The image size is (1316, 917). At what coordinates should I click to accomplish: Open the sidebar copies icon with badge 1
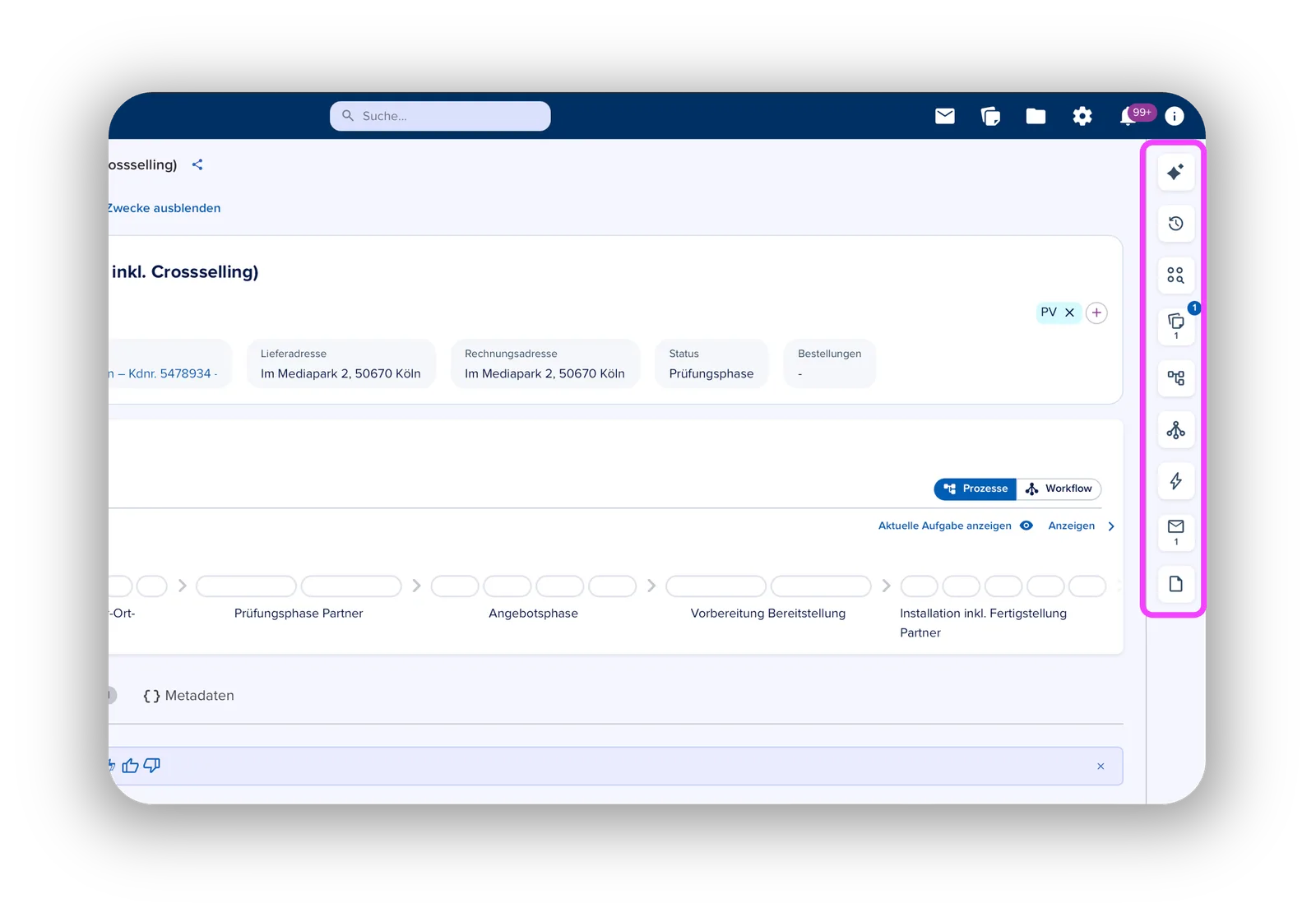coord(1176,326)
